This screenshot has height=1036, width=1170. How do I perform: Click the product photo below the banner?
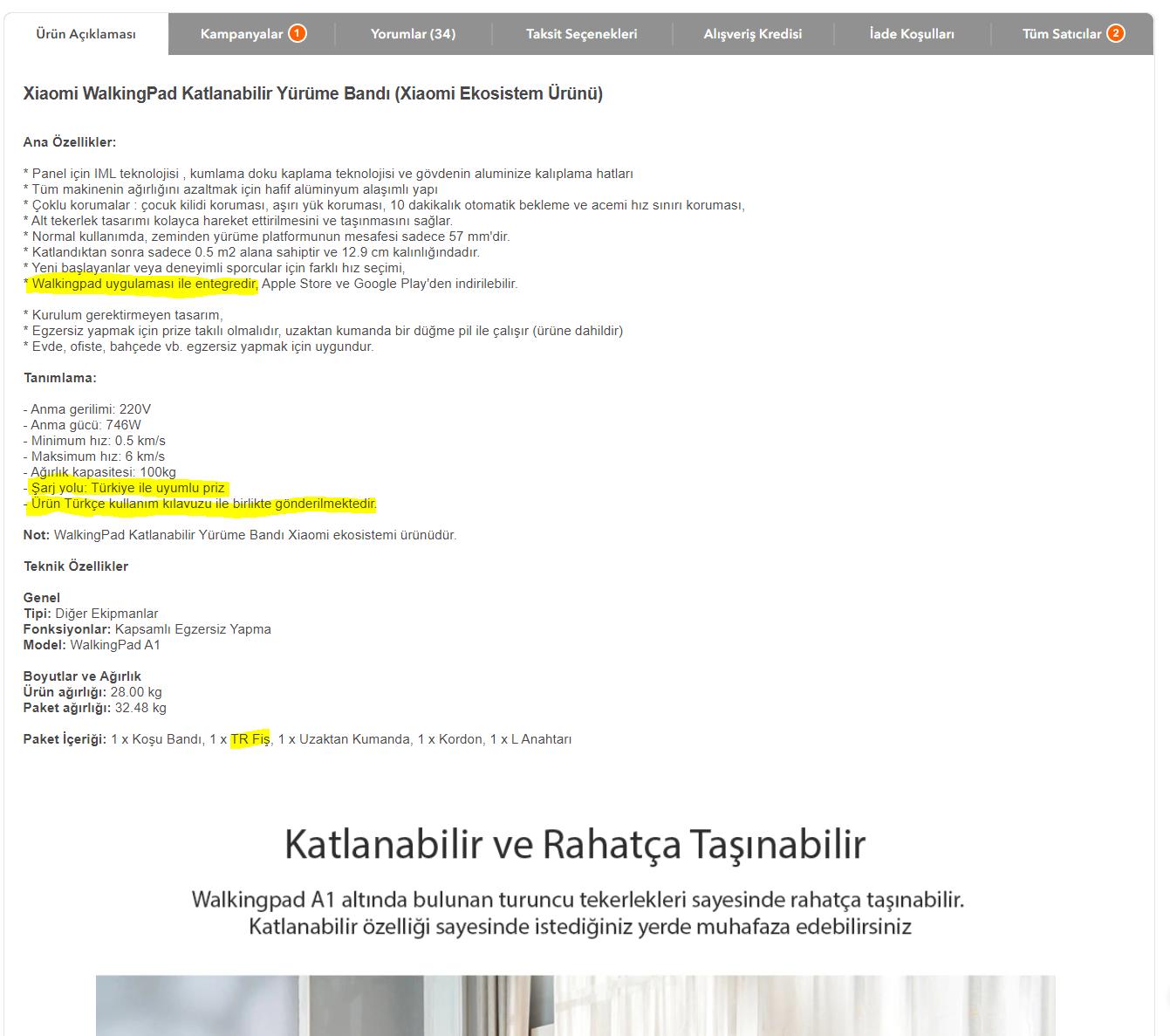[576, 1005]
